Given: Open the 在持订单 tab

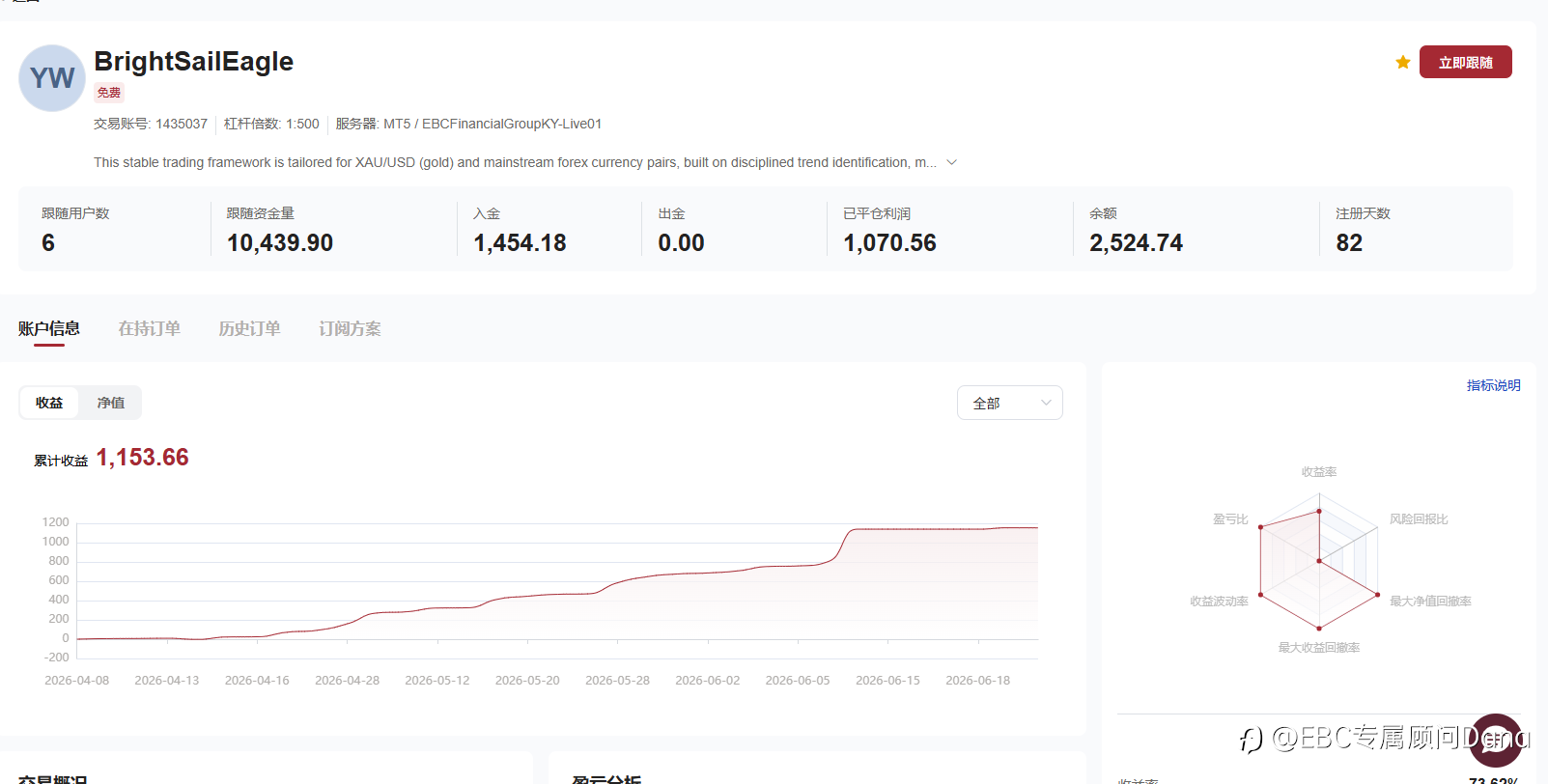Looking at the screenshot, I should (150, 328).
